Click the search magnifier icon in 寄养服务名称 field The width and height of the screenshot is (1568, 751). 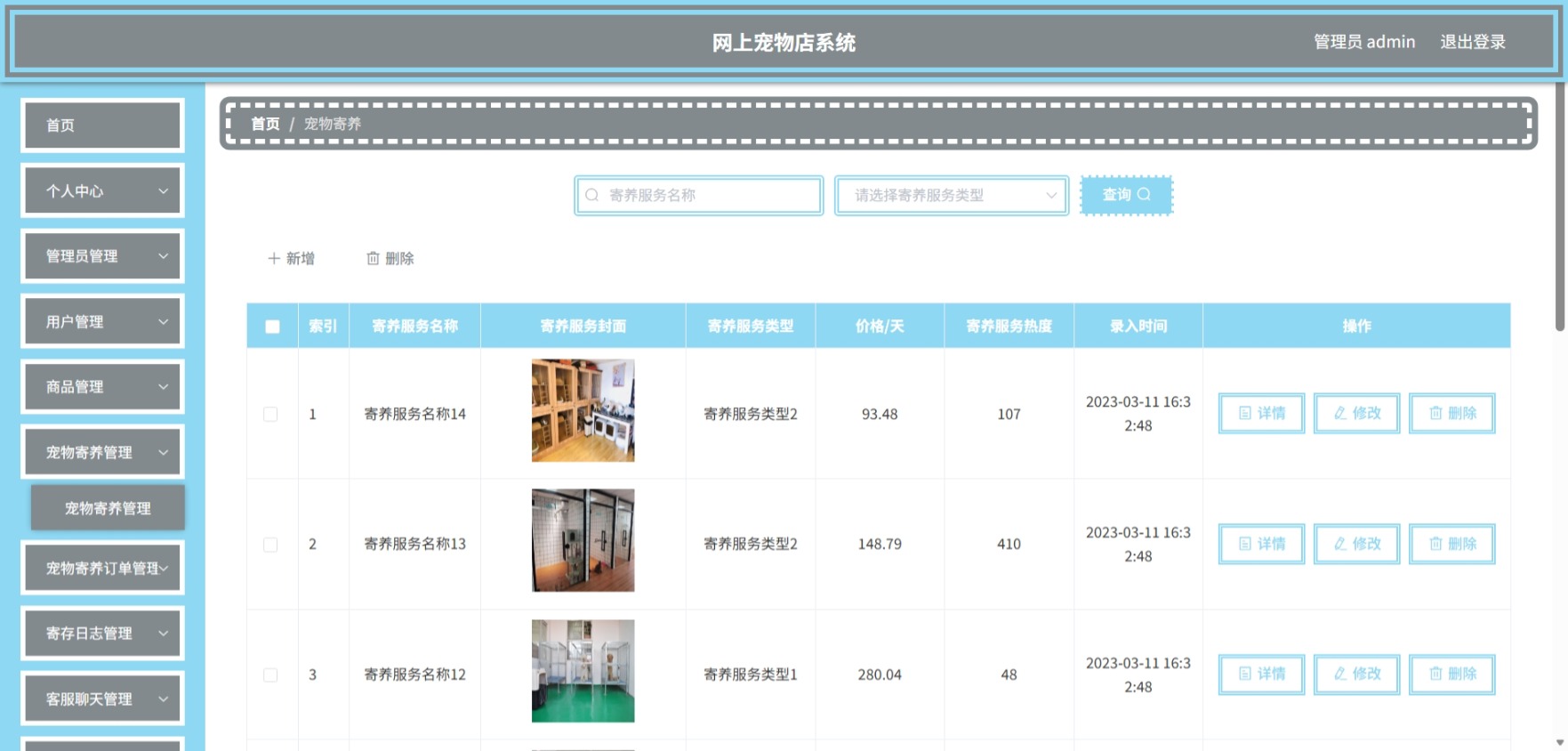click(591, 195)
